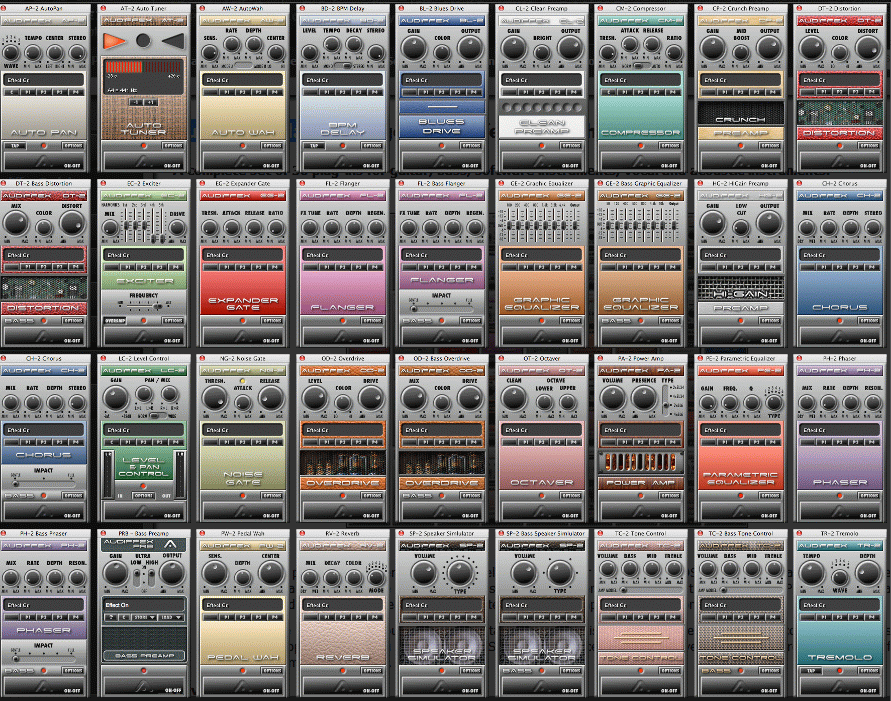Image resolution: width=891 pixels, height=701 pixels.
Task: Open Options in the CM-2 Compressor pedal
Action: coord(670,145)
